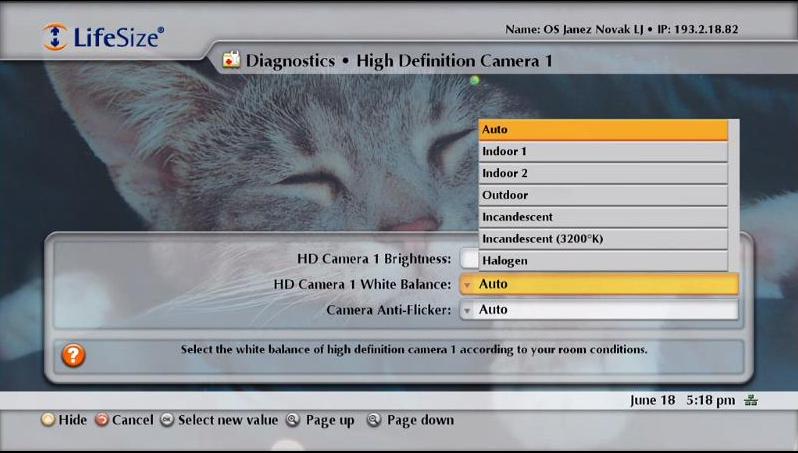Image resolution: width=798 pixels, height=453 pixels.
Task: Open the Camera Anti-Flicker dropdown
Action: 599,310
